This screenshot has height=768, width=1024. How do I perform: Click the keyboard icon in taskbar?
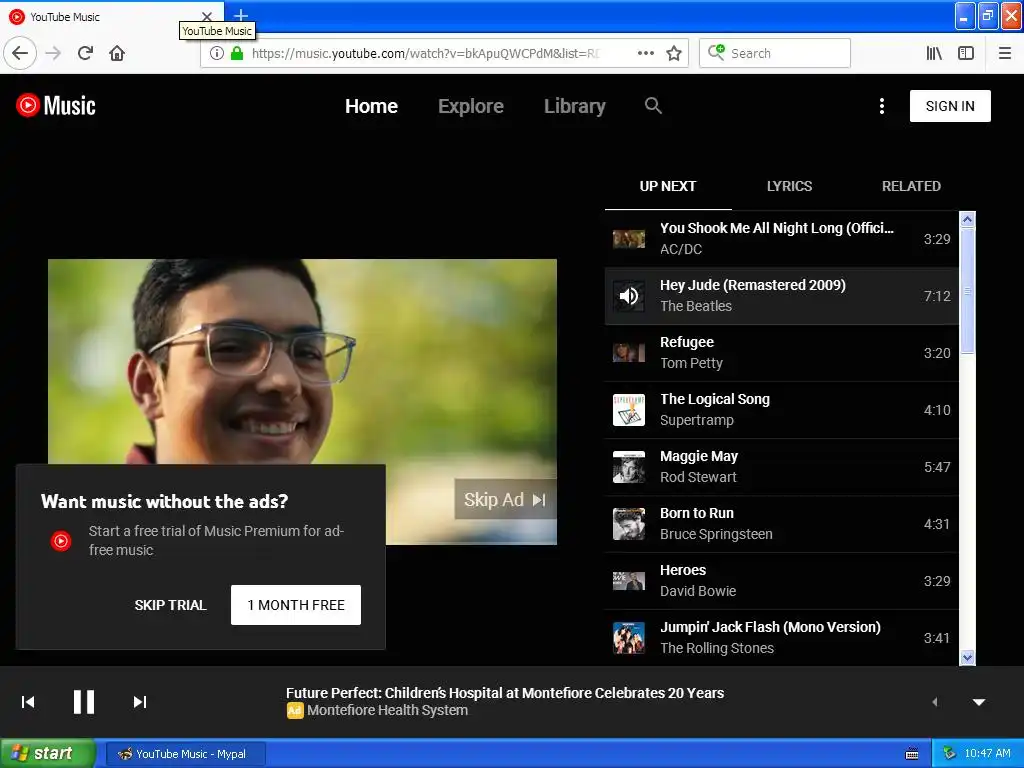(912, 754)
